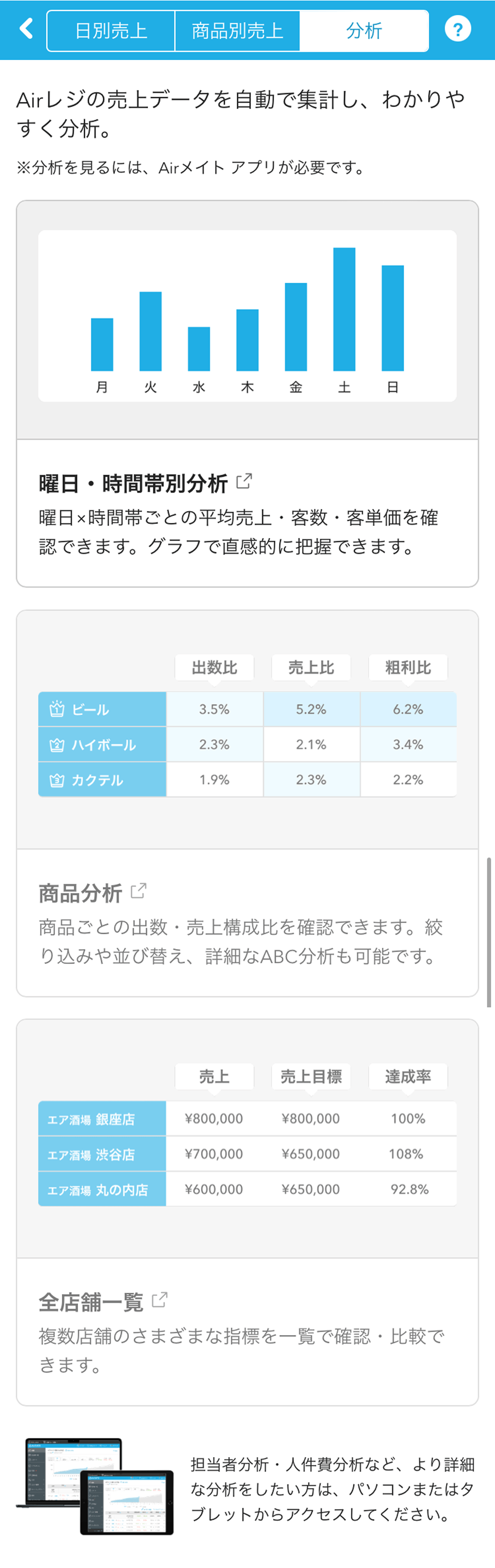Viewport: 495px width, 1568px height.
Task: Select the rank-2 crown icon beside ハイボール
Action: [57, 744]
